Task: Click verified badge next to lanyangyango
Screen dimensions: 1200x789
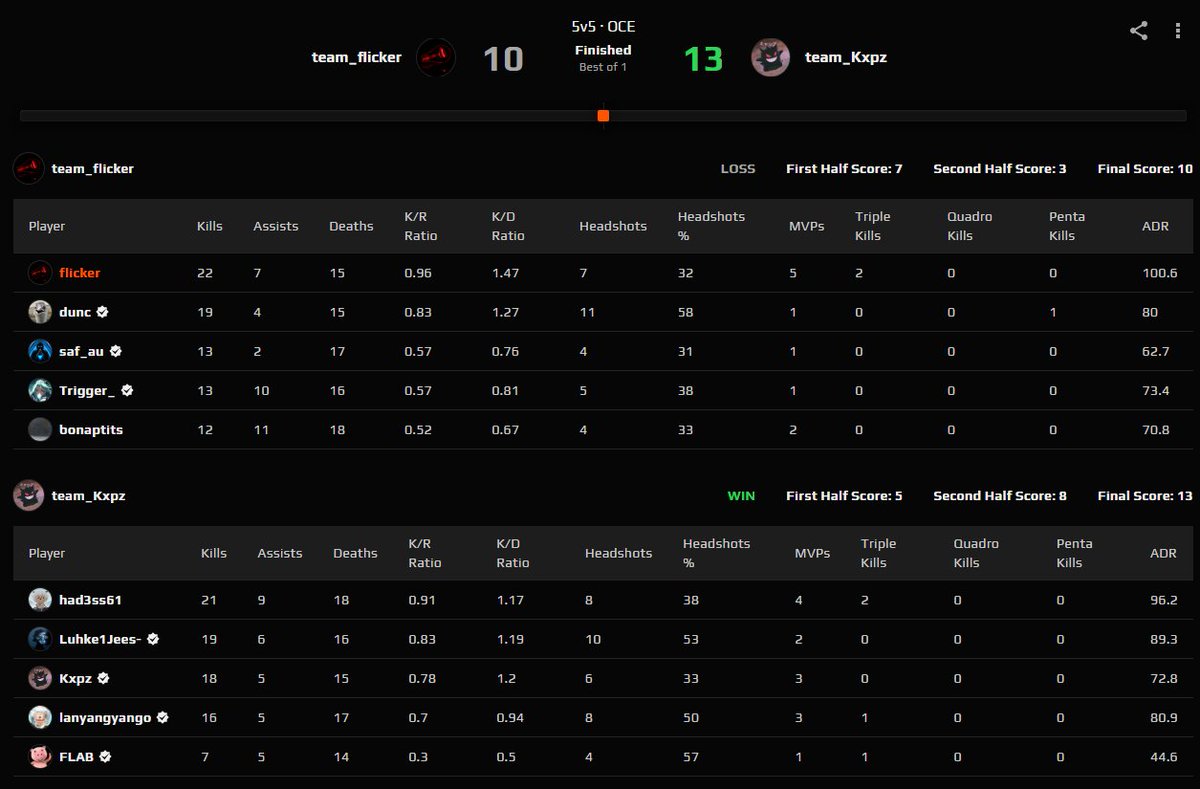Action: (x=162, y=717)
